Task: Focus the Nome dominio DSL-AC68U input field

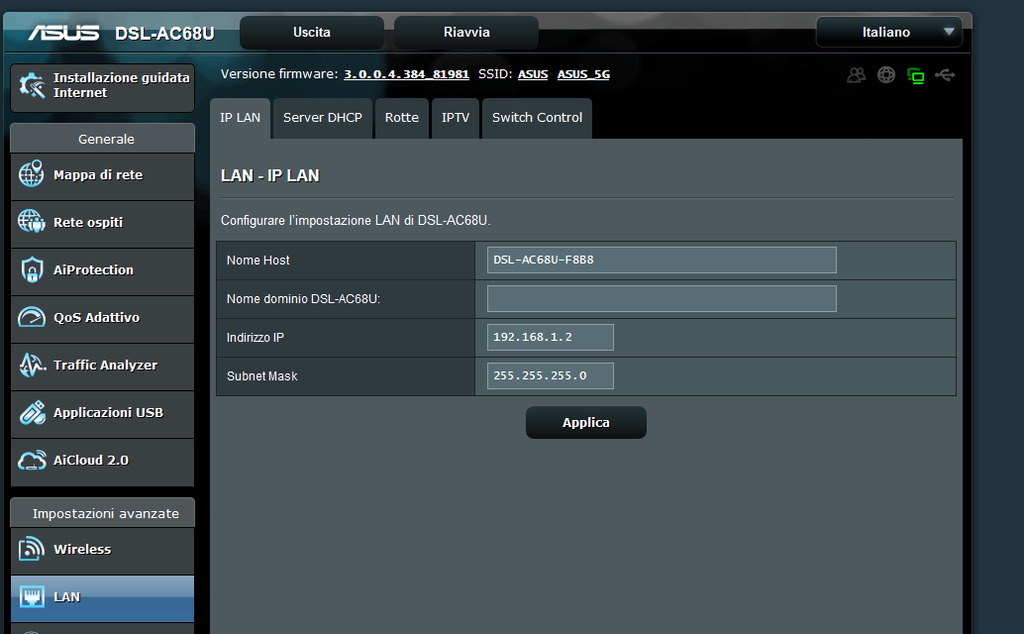Action: [662, 298]
